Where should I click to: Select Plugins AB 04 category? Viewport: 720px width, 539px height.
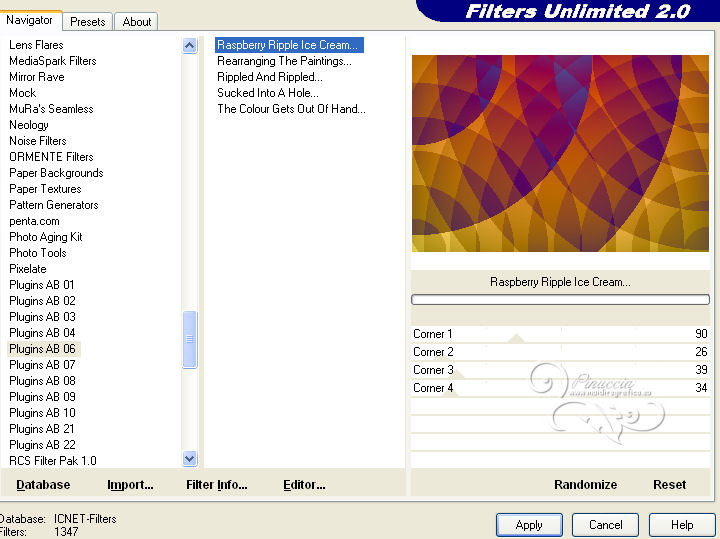(42, 333)
